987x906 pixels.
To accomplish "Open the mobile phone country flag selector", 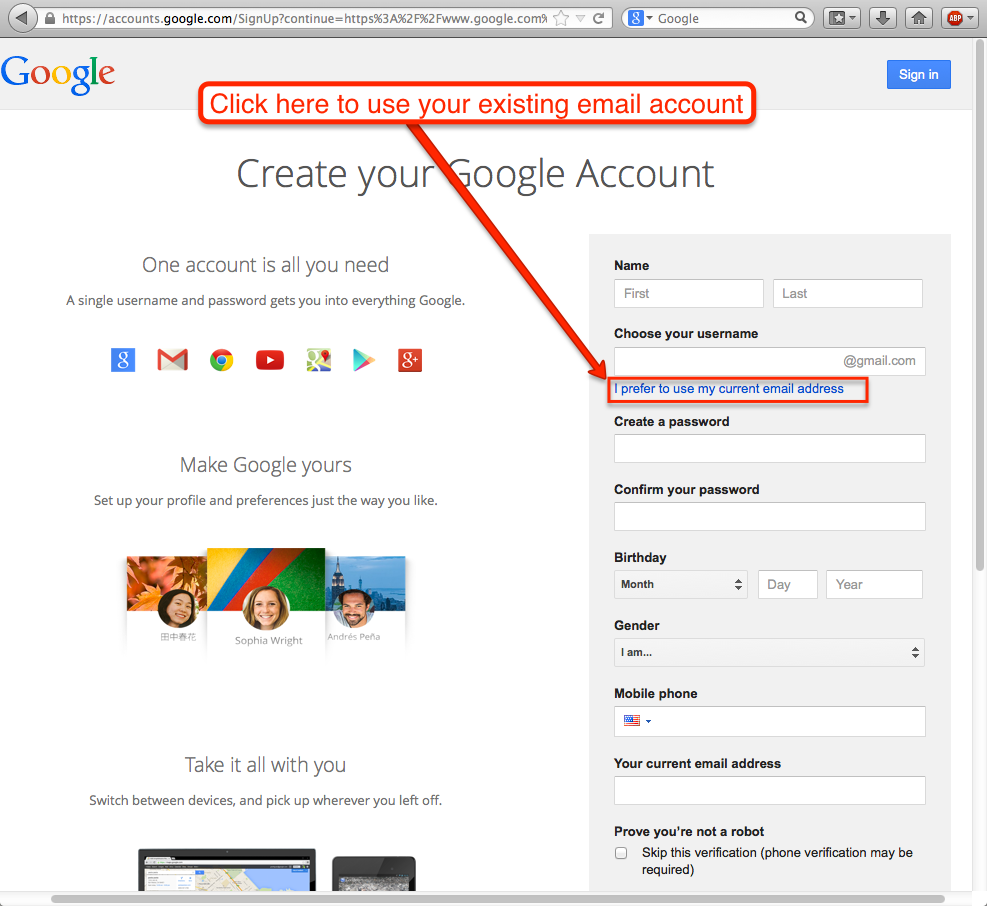I will pos(637,721).
